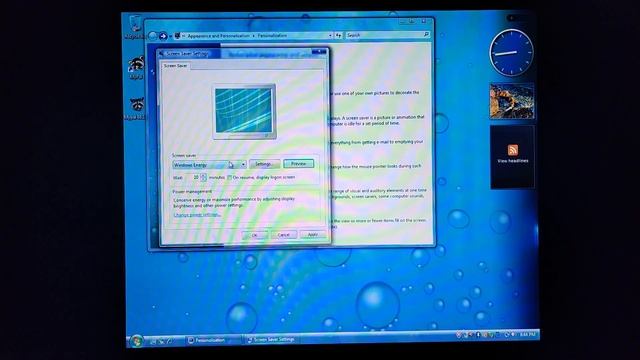Click the Personalization breadcrumb
The width and height of the screenshot is (640, 360).
(x=272, y=36)
